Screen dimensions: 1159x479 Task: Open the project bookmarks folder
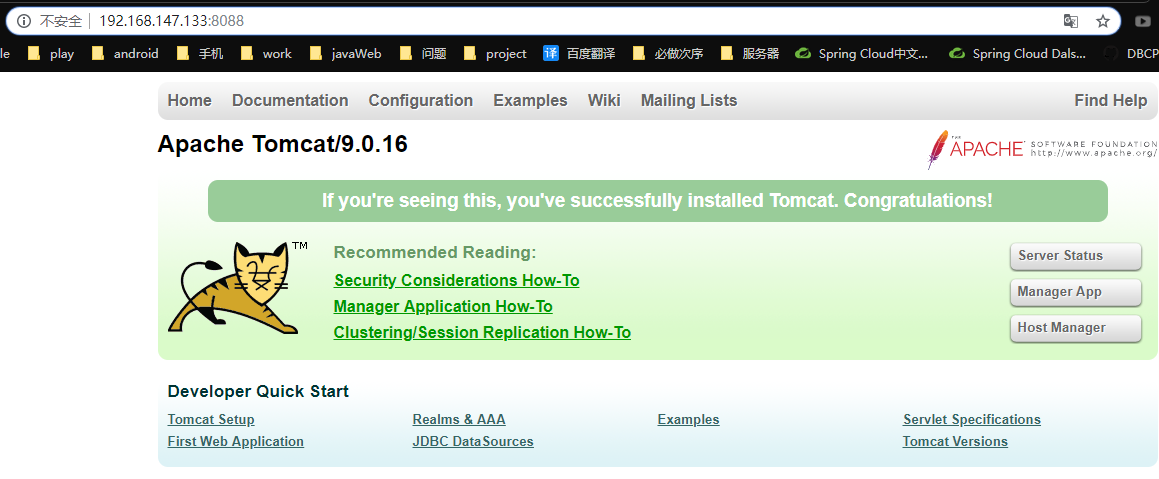pos(495,53)
